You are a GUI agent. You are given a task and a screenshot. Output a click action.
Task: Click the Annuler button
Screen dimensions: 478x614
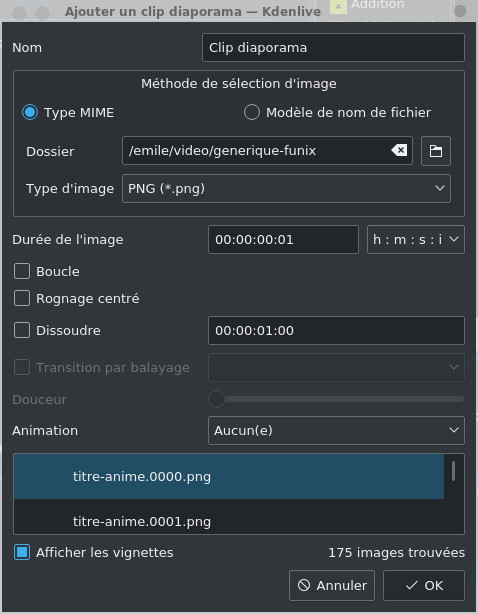point(332,585)
